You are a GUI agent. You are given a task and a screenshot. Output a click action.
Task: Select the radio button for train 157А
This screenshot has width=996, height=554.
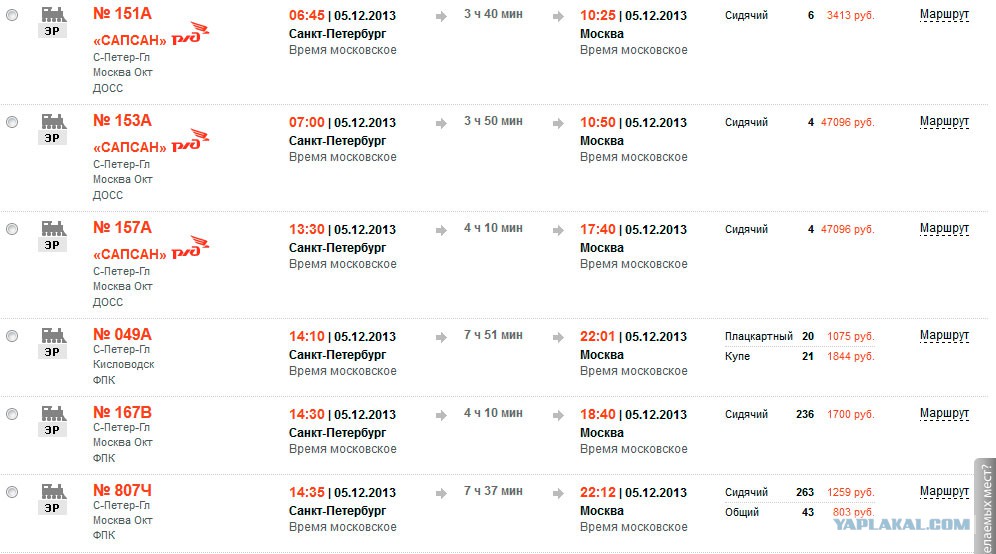tap(12, 229)
